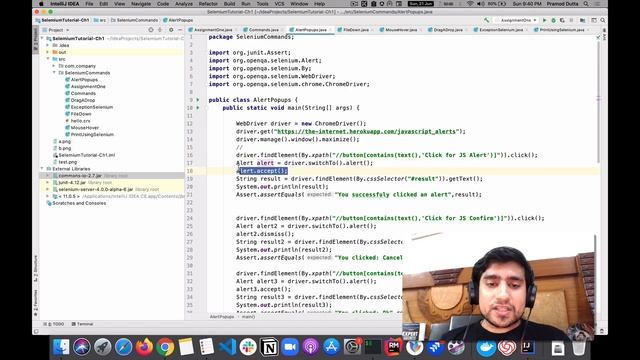Open Safari from the dock

123,347
